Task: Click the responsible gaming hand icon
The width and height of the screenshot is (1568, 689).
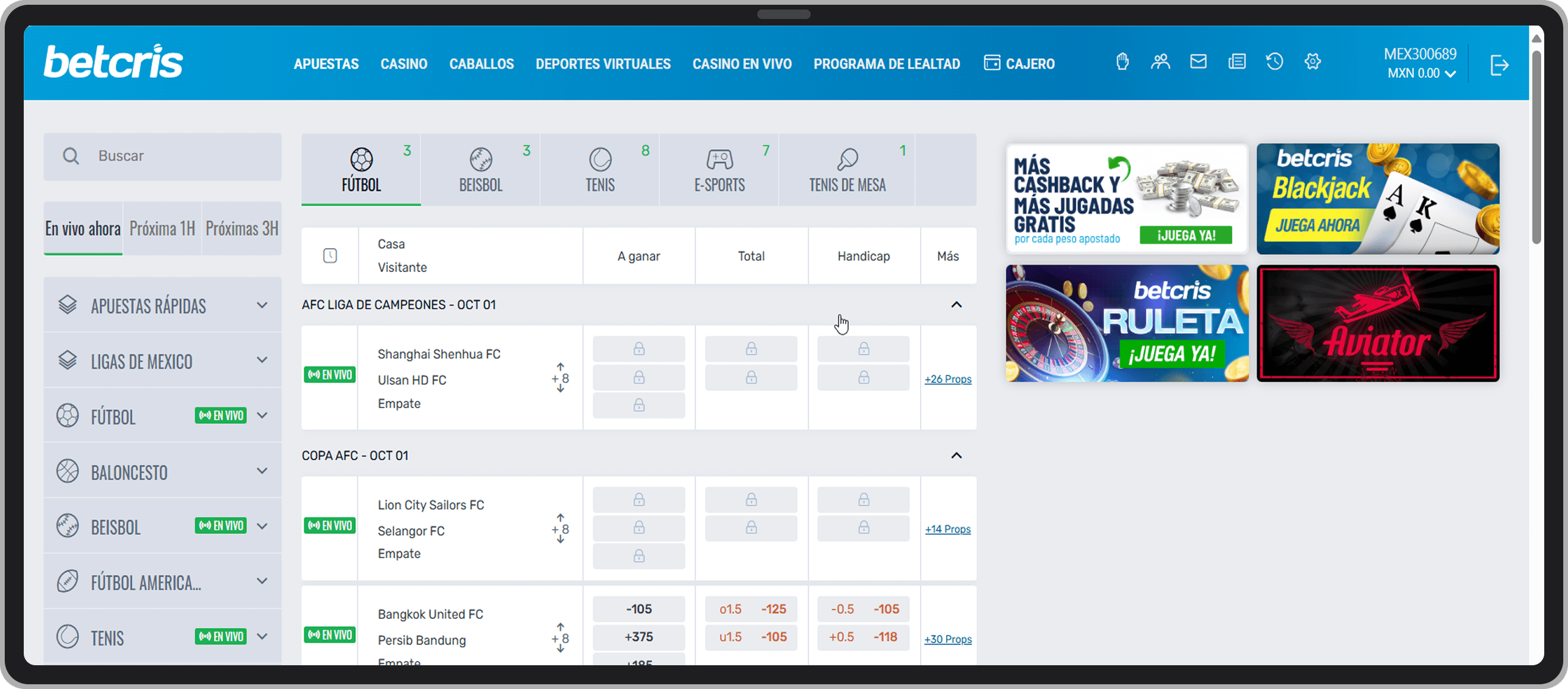Action: tap(1123, 61)
